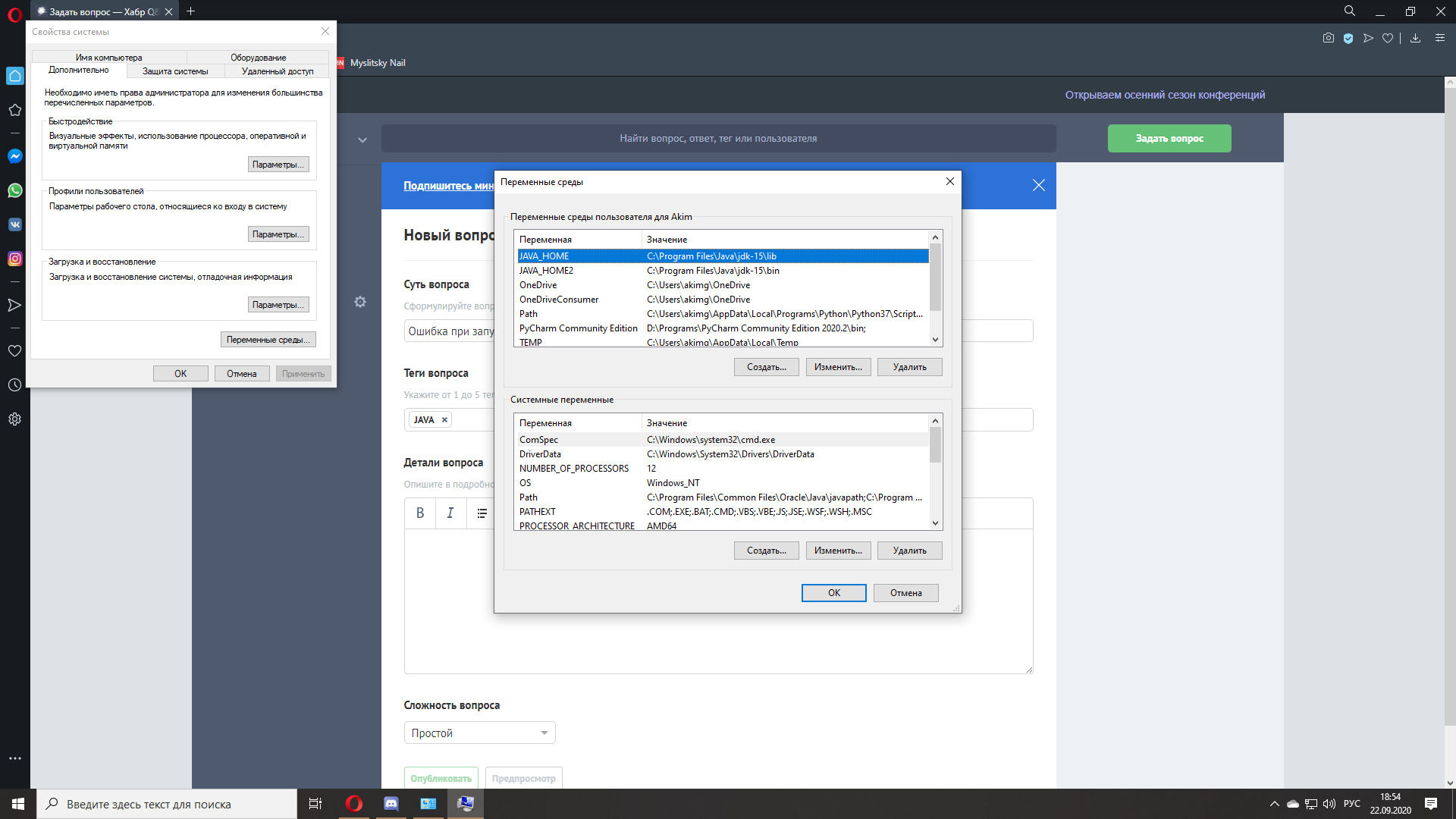This screenshot has height=819, width=1456.
Task: Show hidden tray icons chevron
Action: [x=1275, y=804]
